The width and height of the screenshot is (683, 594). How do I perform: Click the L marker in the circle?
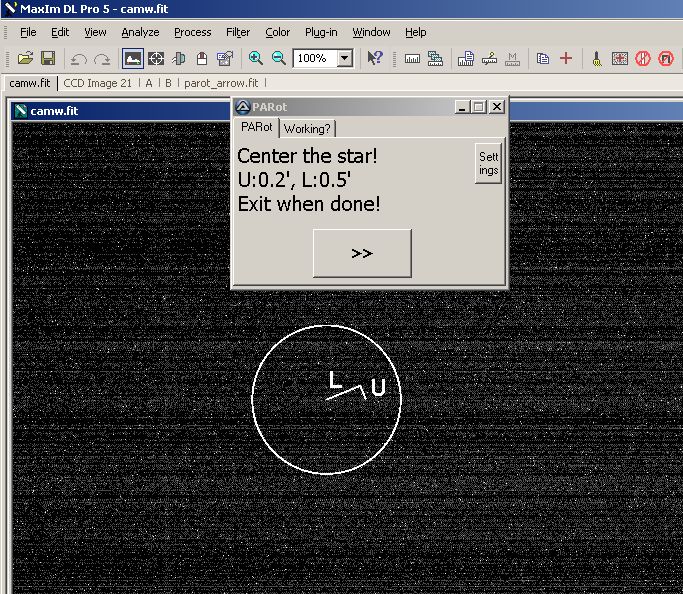335,380
